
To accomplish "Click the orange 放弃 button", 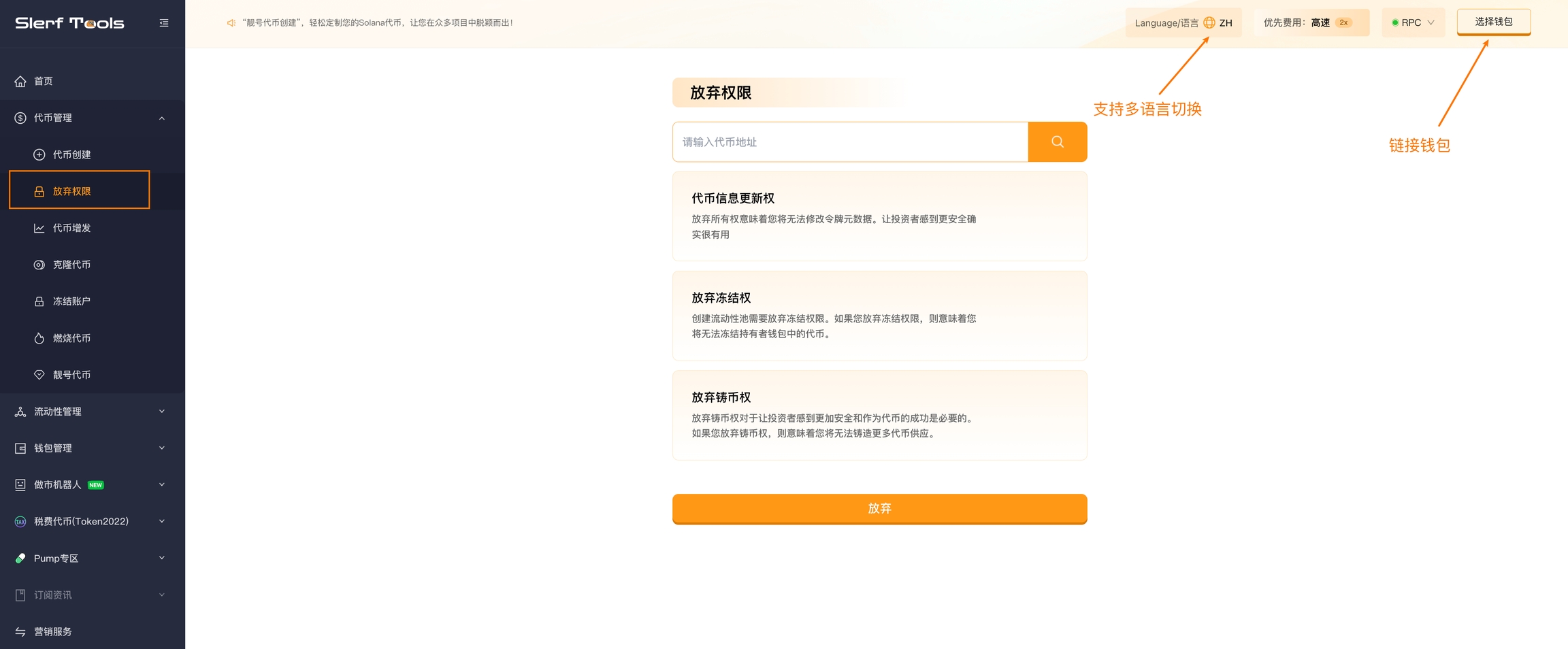I will [879, 508].
